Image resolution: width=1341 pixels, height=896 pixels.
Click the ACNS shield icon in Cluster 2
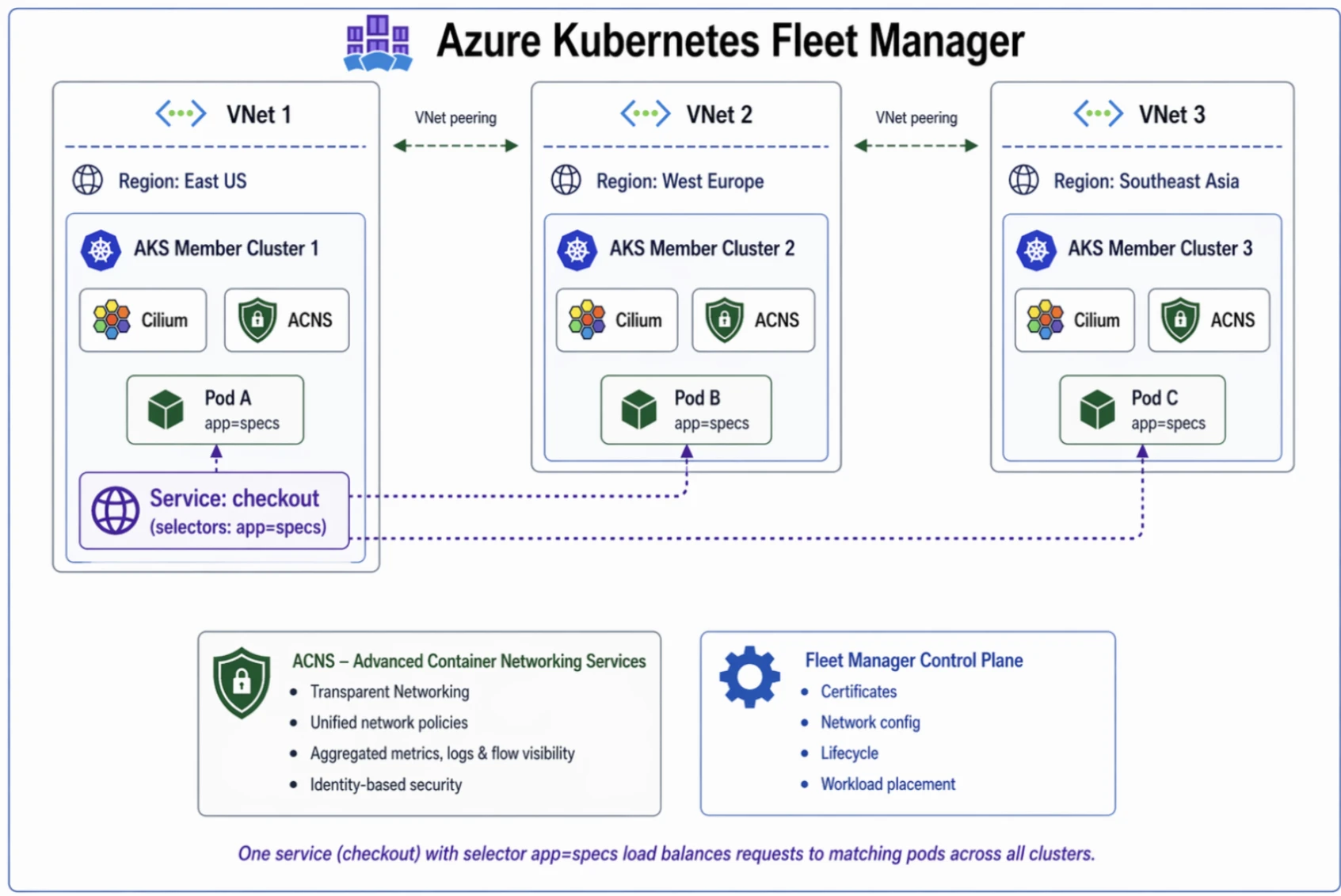(725, 320)
